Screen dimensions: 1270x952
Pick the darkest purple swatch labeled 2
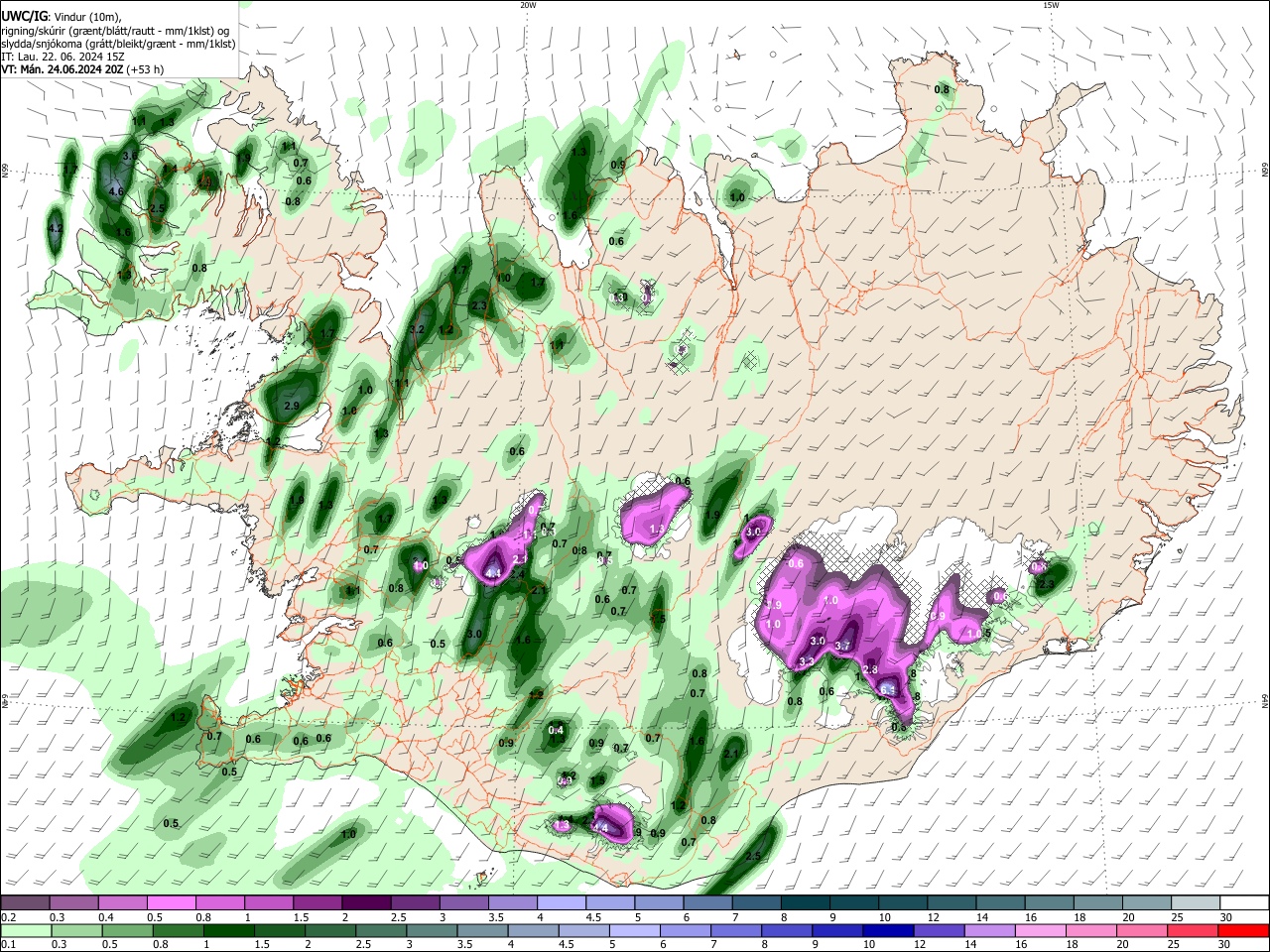365,903
